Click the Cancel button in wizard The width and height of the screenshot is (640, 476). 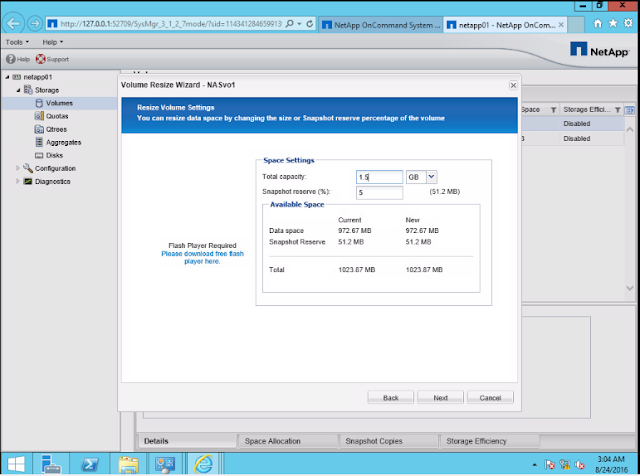coord(490,397)
